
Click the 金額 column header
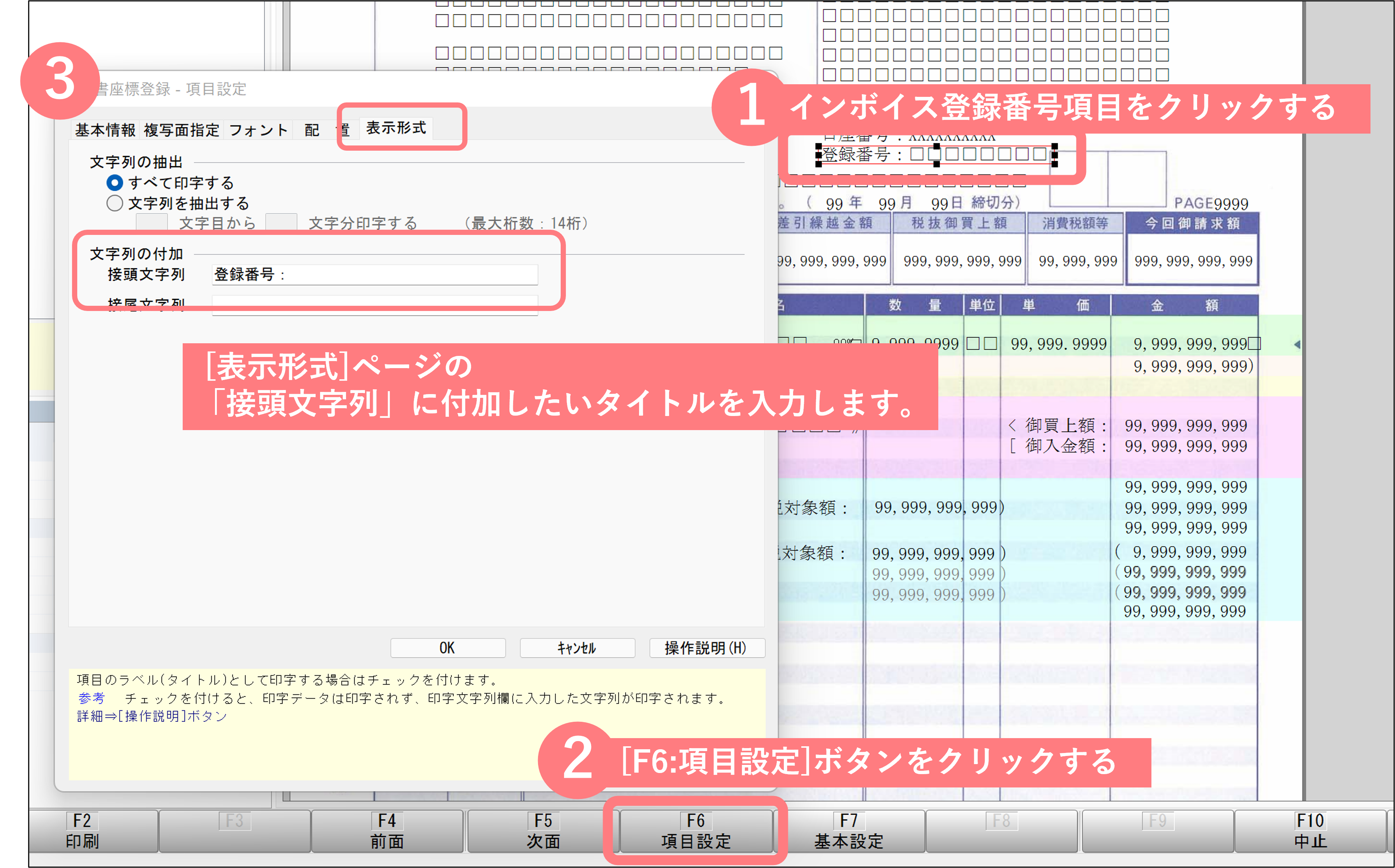point(1184,305)
